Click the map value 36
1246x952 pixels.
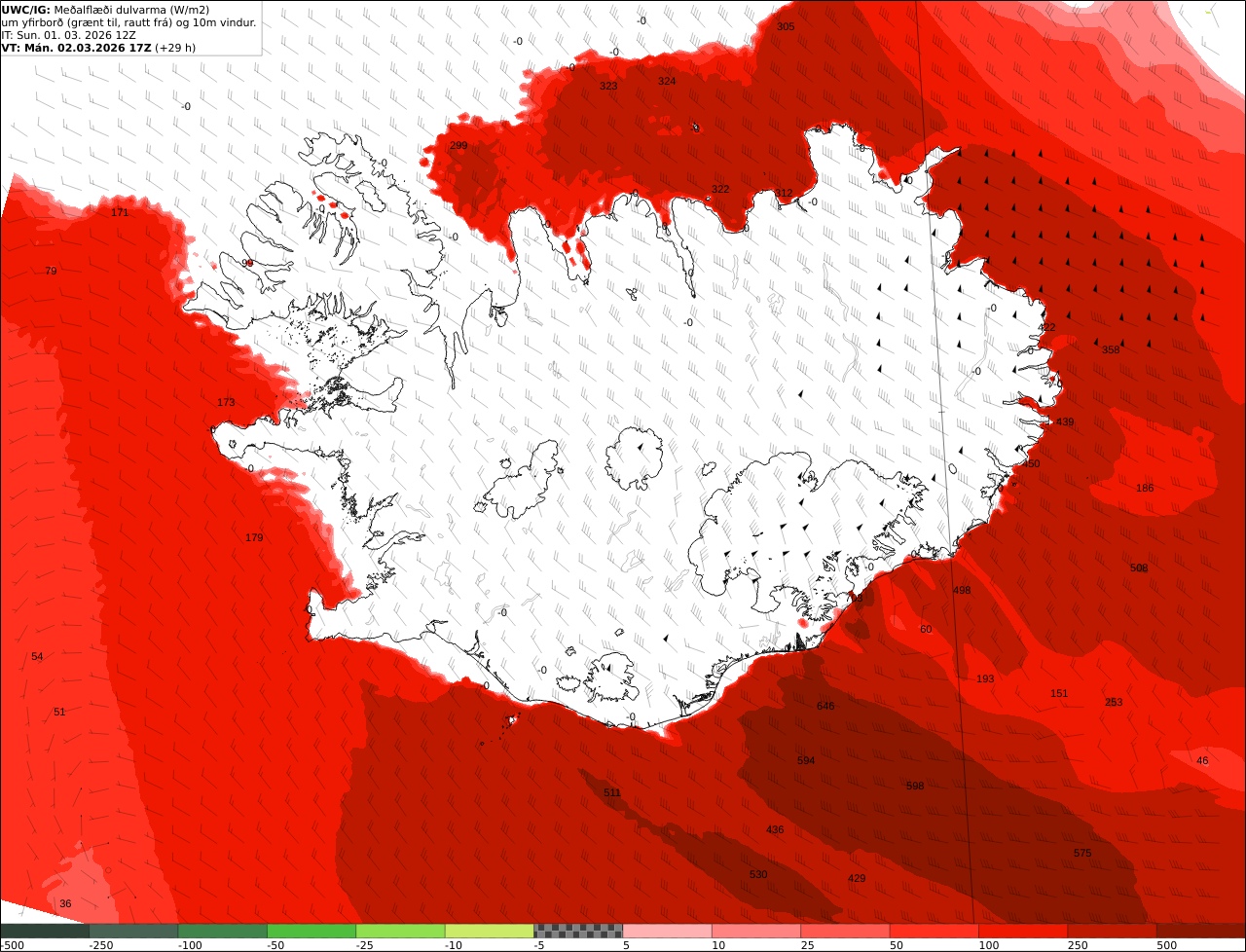65,903
